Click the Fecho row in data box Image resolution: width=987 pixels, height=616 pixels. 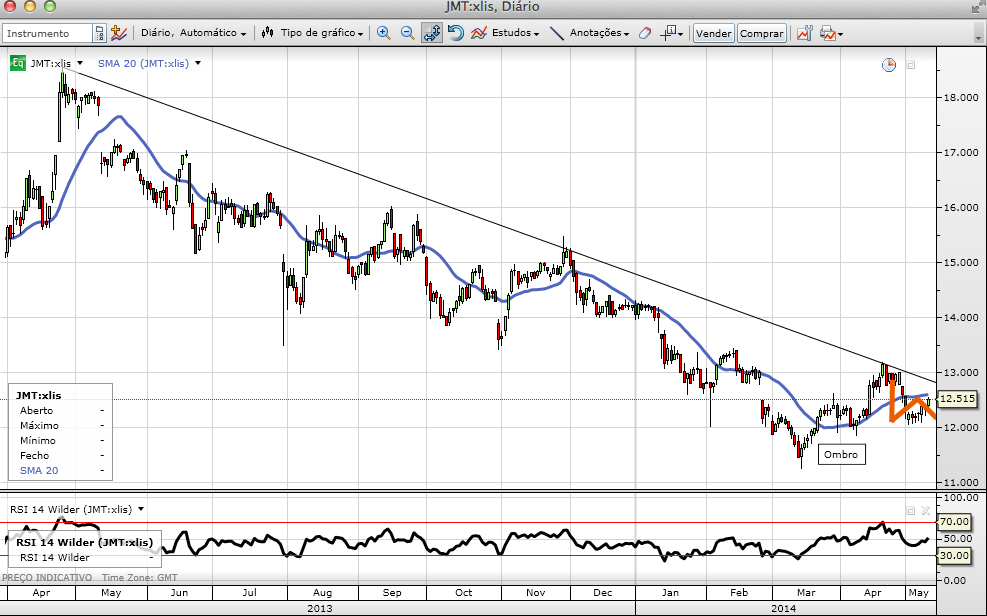point(60,456)
